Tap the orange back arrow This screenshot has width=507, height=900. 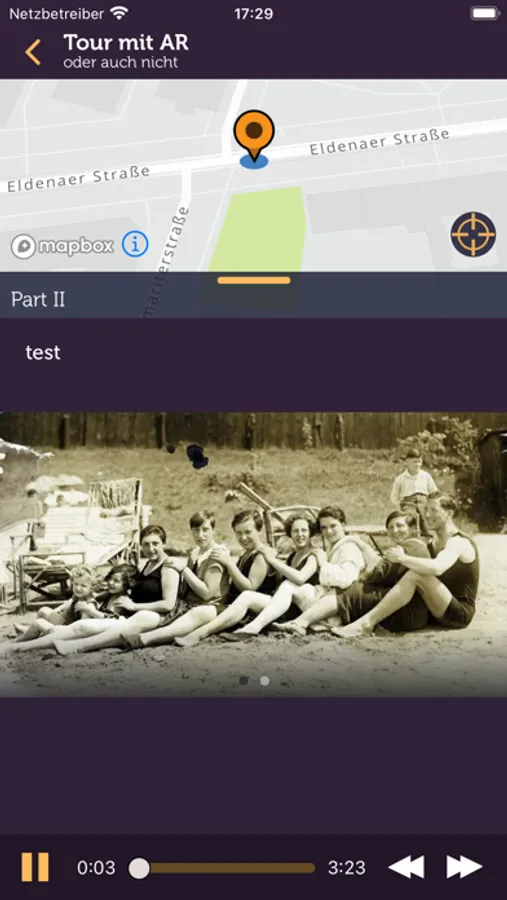(x=33, y=52)
